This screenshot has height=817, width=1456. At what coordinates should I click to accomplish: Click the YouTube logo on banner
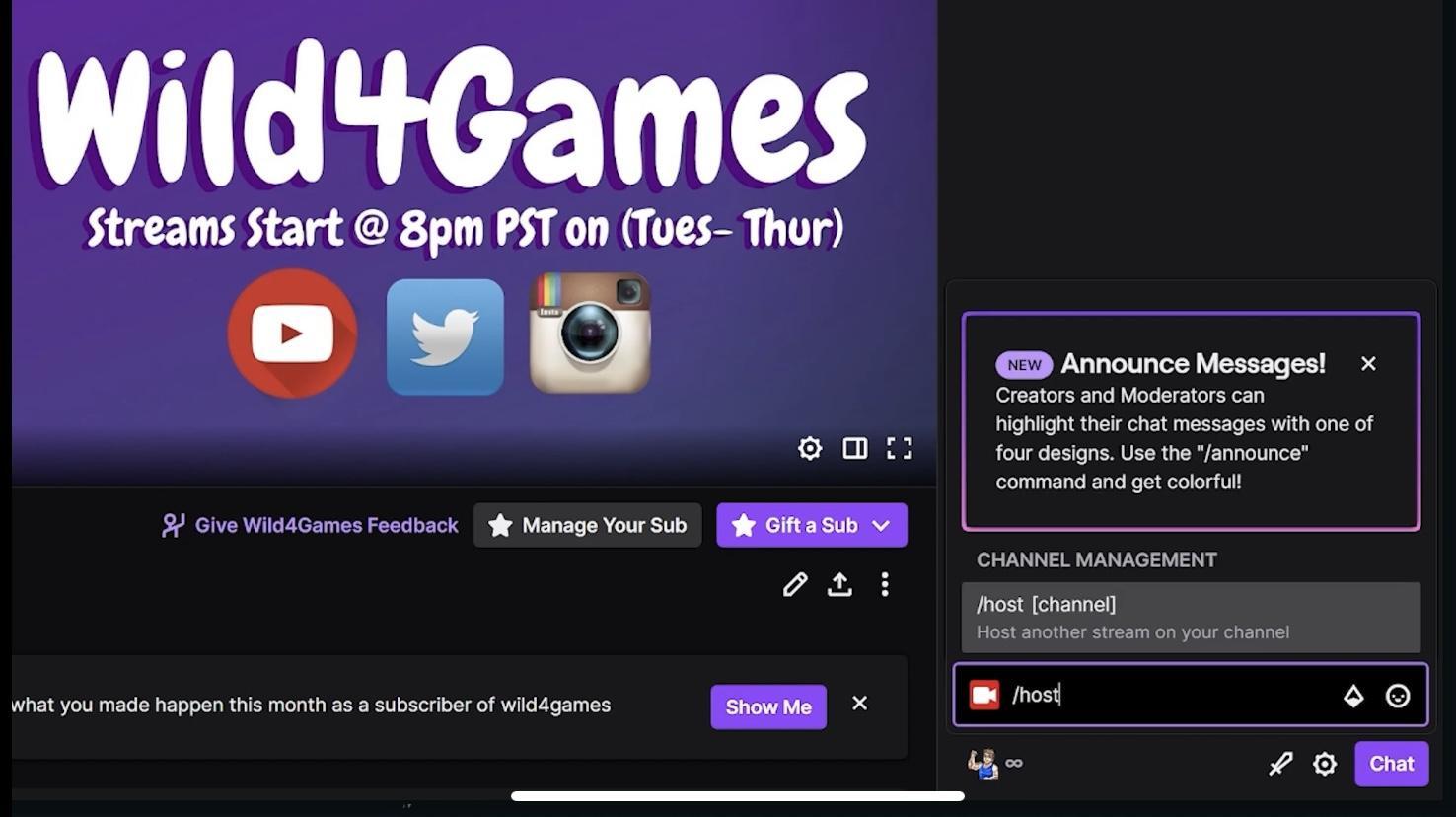point(292,334)
